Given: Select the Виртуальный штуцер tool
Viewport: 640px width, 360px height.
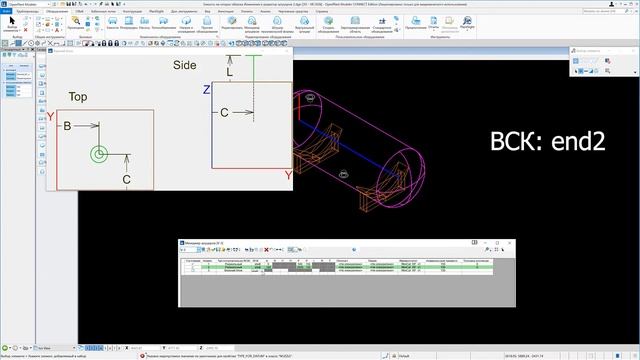Looking at the screenshot, I should tap(304, 24).
